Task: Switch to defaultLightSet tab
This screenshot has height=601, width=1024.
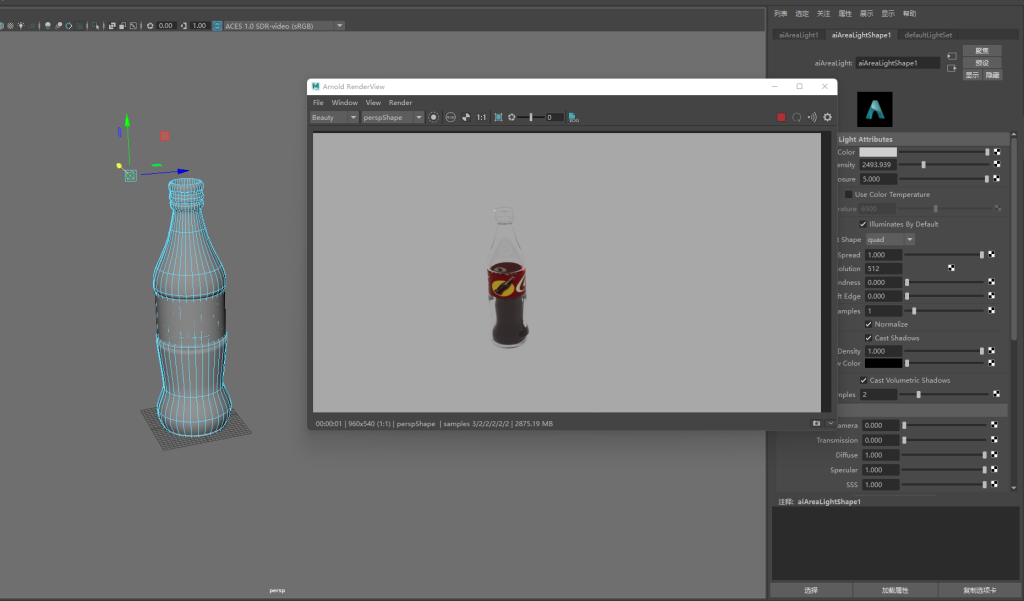Action: 928,35
